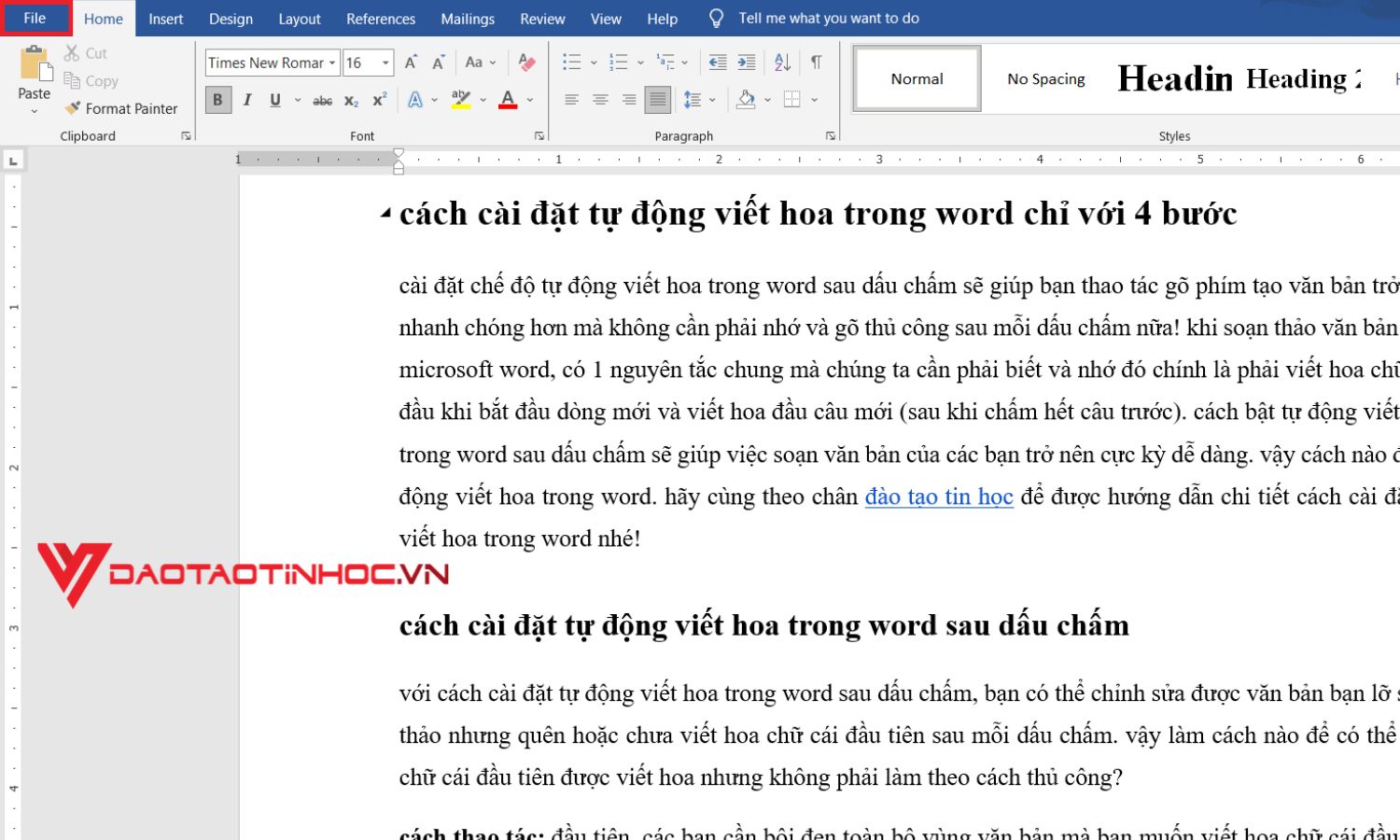
Task: Apply strikethrough to text
Action: point(321,99)
